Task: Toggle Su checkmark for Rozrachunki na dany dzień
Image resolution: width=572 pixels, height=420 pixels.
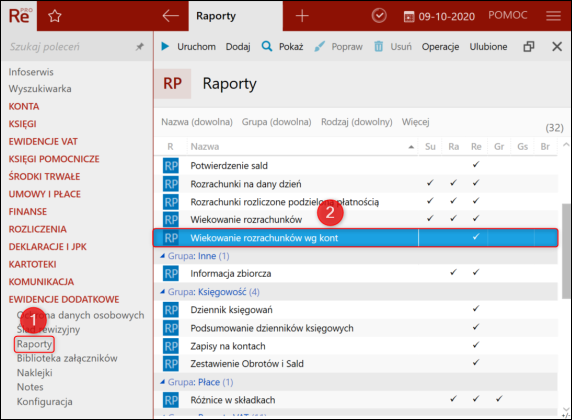Action: pyautogui.click(x=430, y=183)
